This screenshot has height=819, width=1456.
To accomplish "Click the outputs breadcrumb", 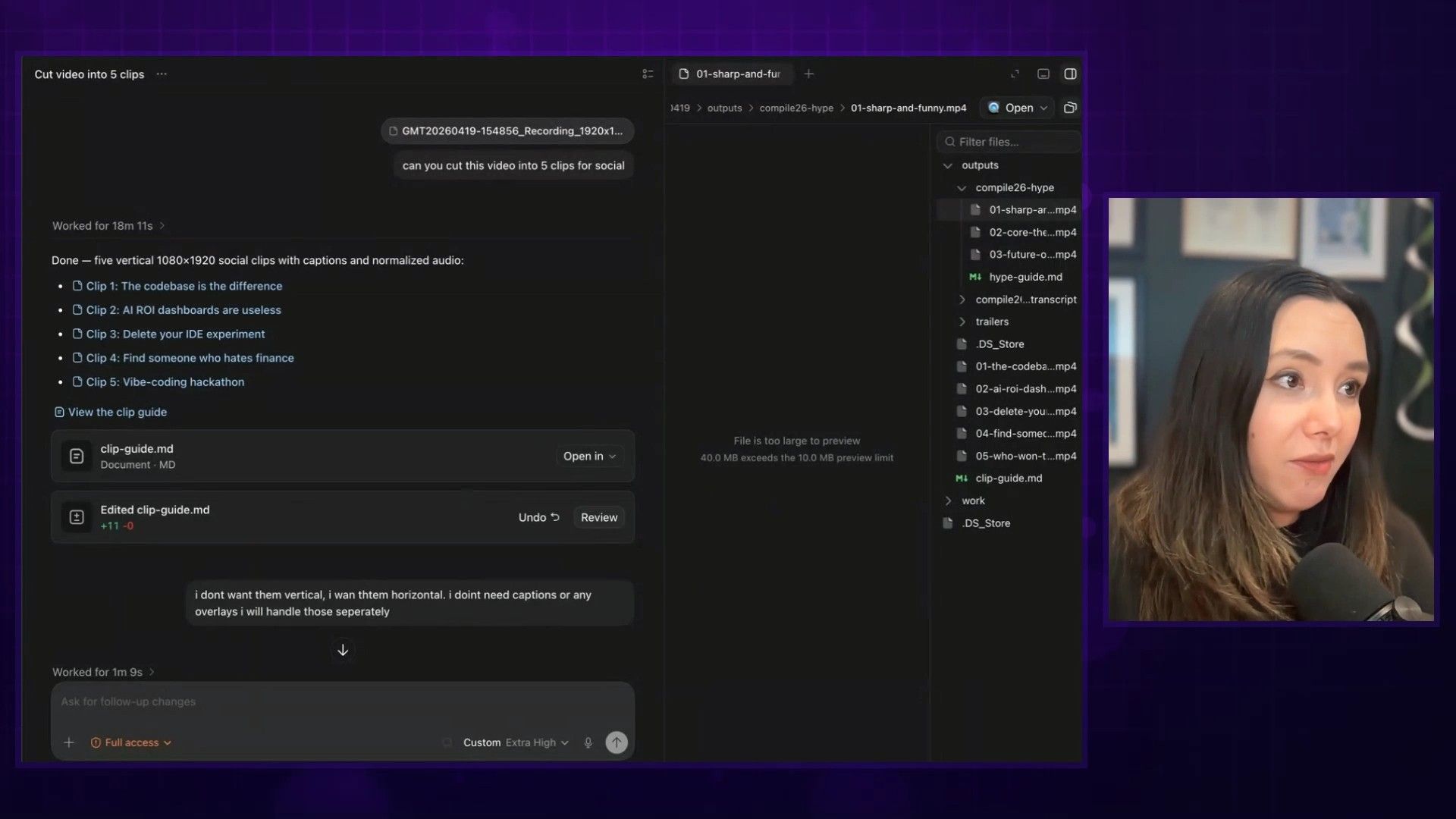I will [724, 108].
